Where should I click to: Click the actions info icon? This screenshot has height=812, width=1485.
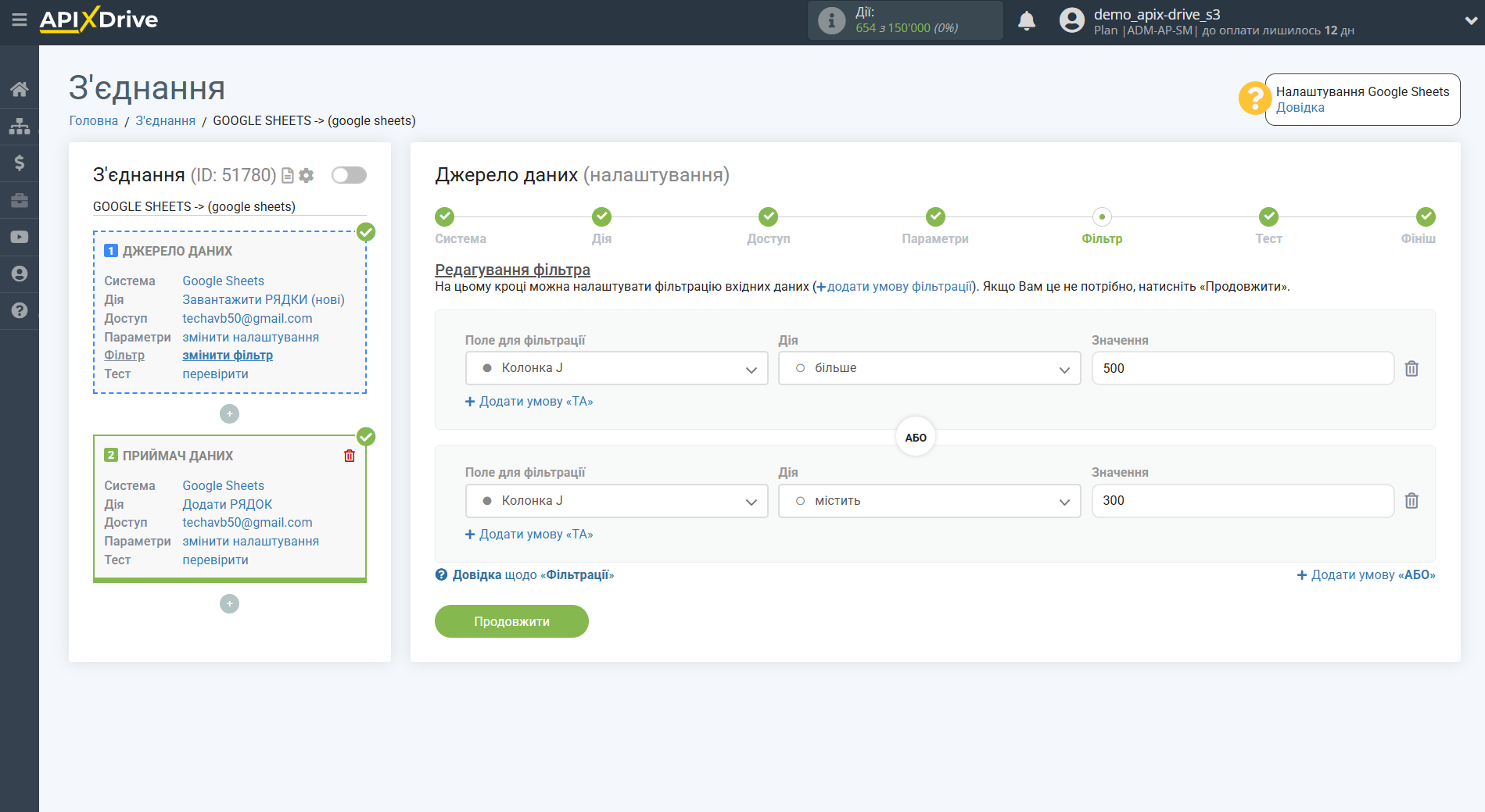[x=831, y=20]
